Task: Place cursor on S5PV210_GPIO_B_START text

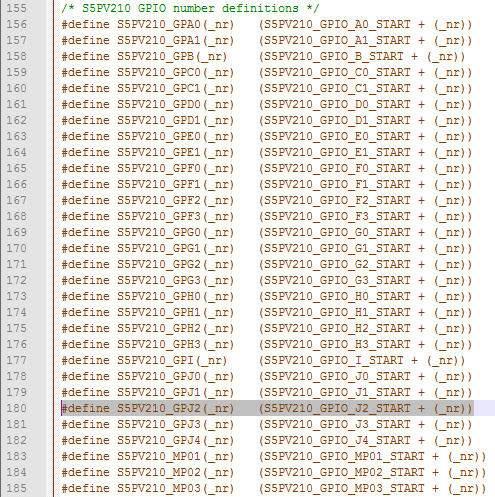Action: click(x=334, y=56)
